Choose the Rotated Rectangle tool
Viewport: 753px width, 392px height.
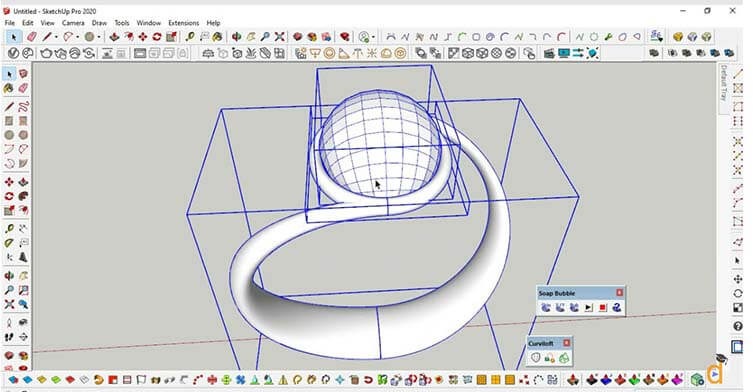pyautogui.click(x=23, y=121)
